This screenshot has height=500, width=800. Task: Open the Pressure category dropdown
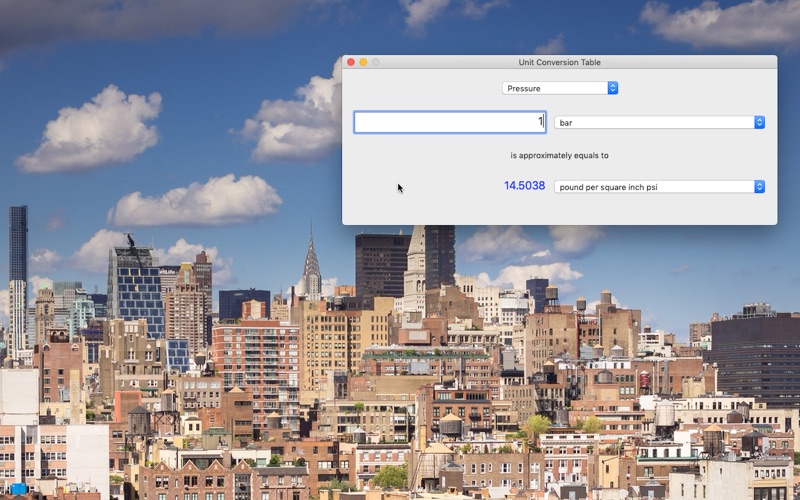pyautogui.click(x=560, y=88)
